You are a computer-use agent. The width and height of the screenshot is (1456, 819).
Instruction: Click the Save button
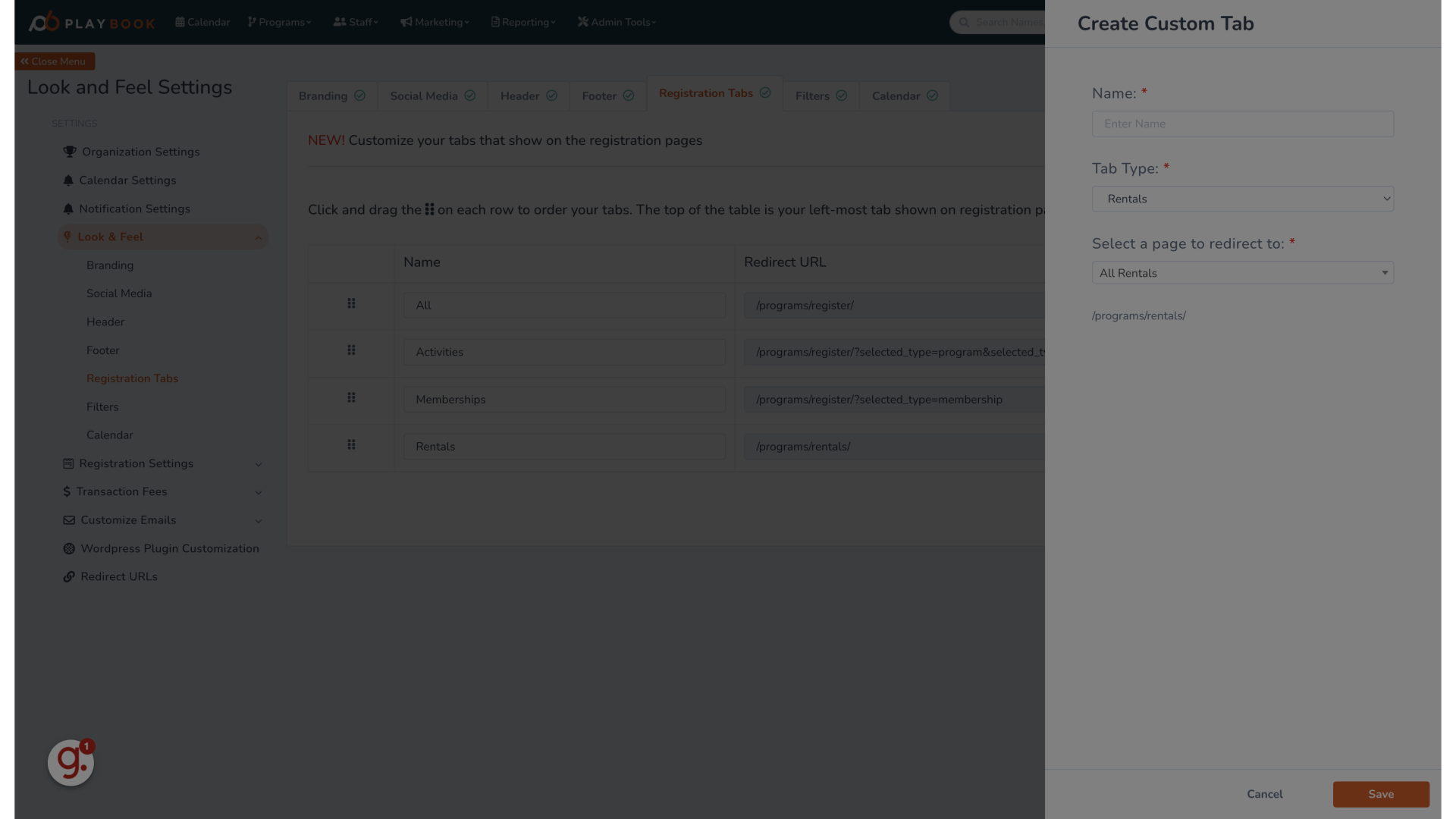pos(1381,793)
